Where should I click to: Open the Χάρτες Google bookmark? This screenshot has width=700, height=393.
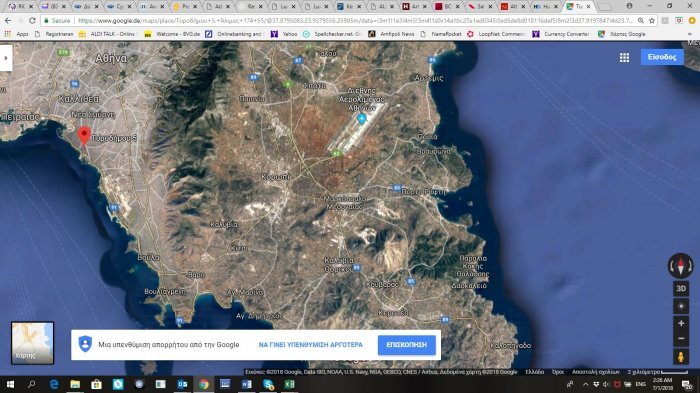[x=622, y=34]
